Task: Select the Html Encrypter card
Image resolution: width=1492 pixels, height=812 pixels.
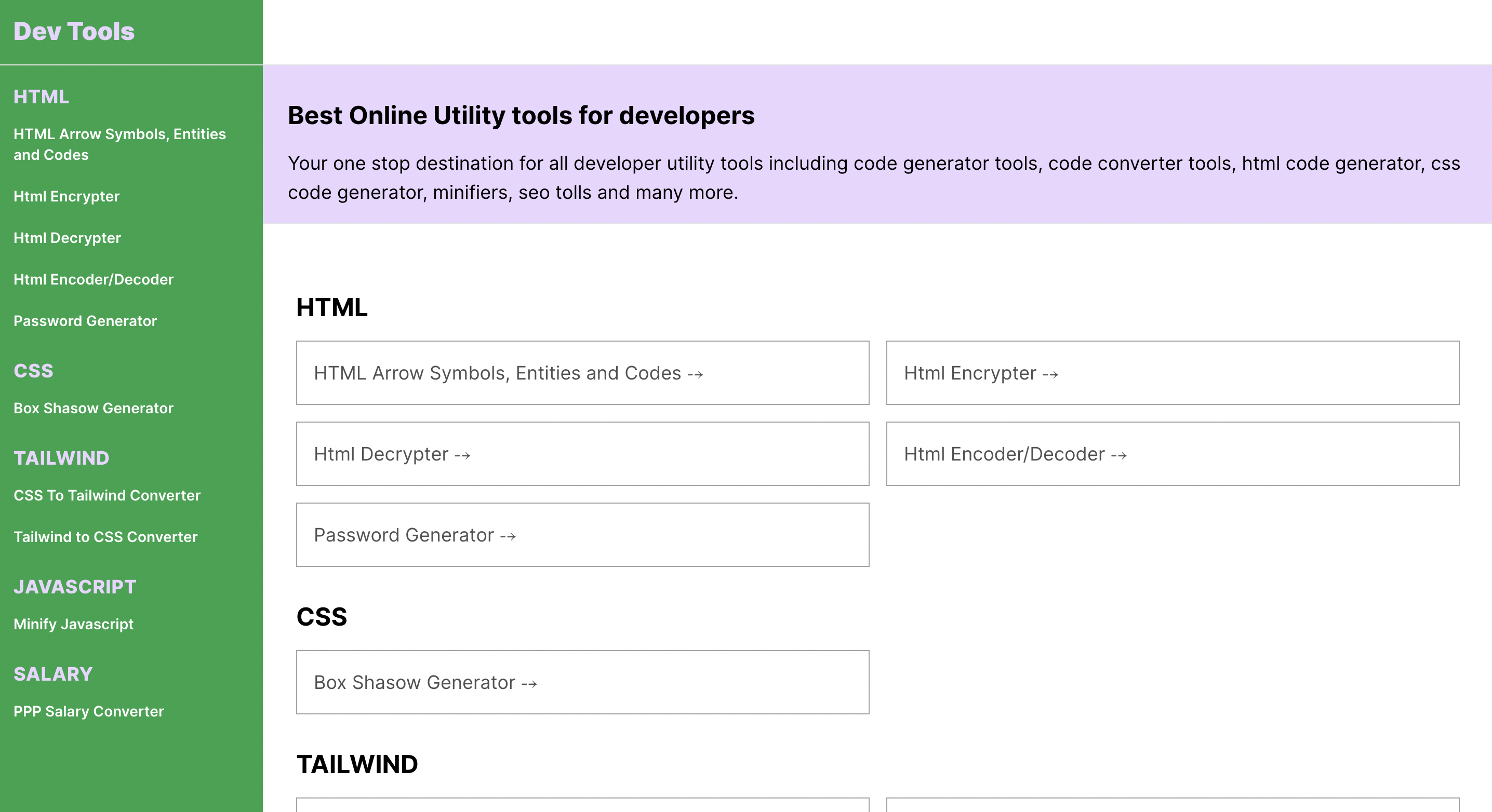Action: coord(1173,373)
